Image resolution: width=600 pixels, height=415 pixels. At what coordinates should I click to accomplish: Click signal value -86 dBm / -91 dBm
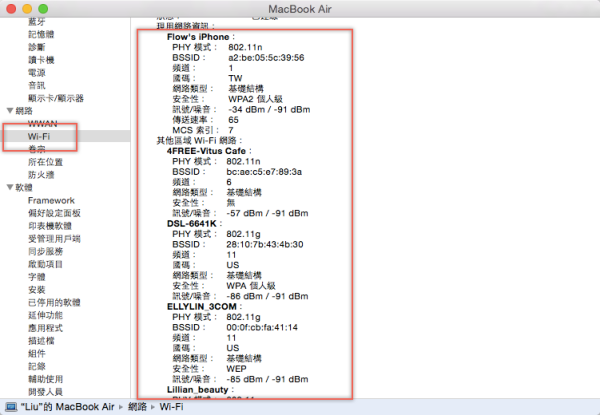[267, 296]
